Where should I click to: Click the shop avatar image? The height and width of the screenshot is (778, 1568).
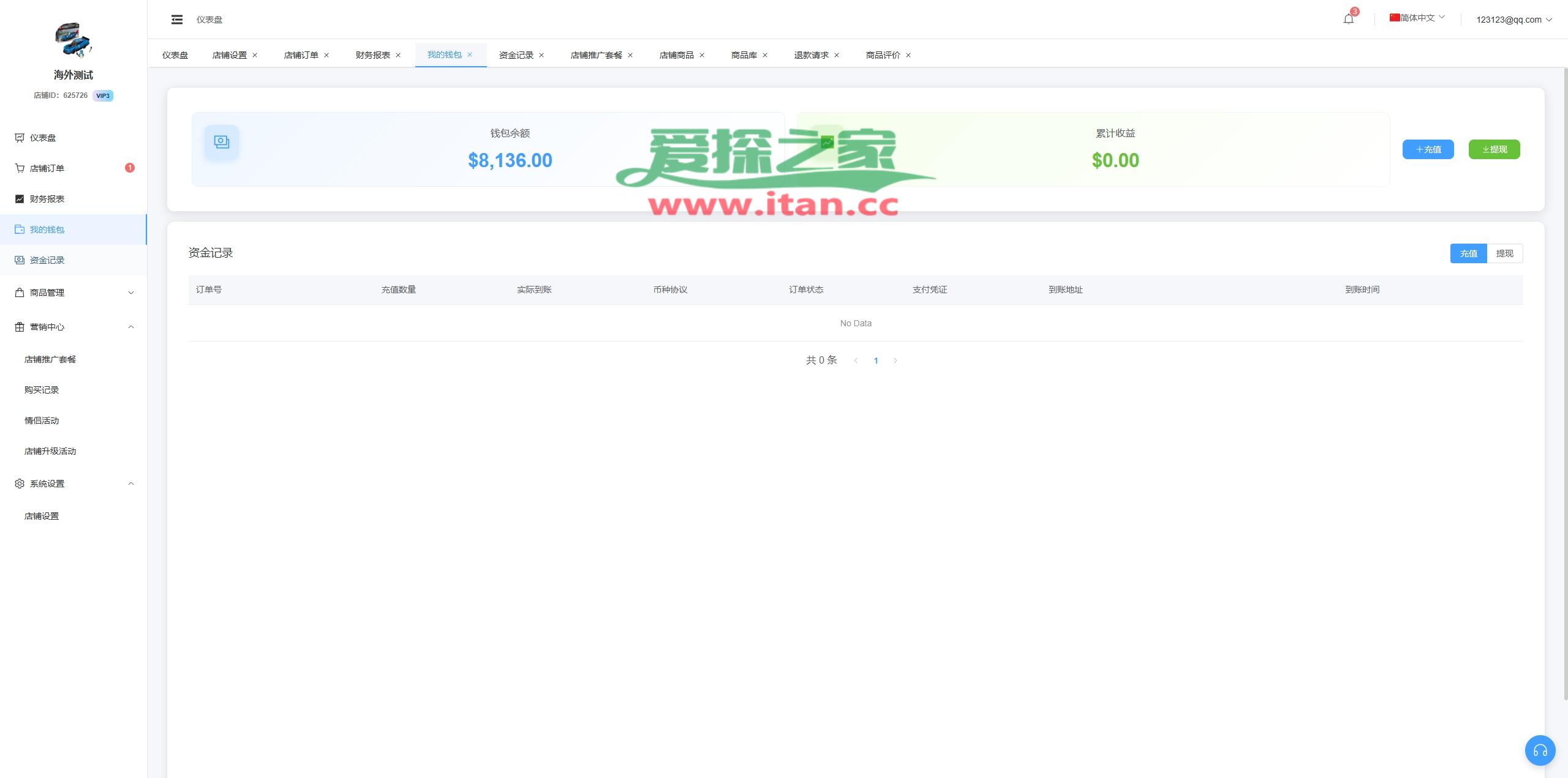pos(73,40)
